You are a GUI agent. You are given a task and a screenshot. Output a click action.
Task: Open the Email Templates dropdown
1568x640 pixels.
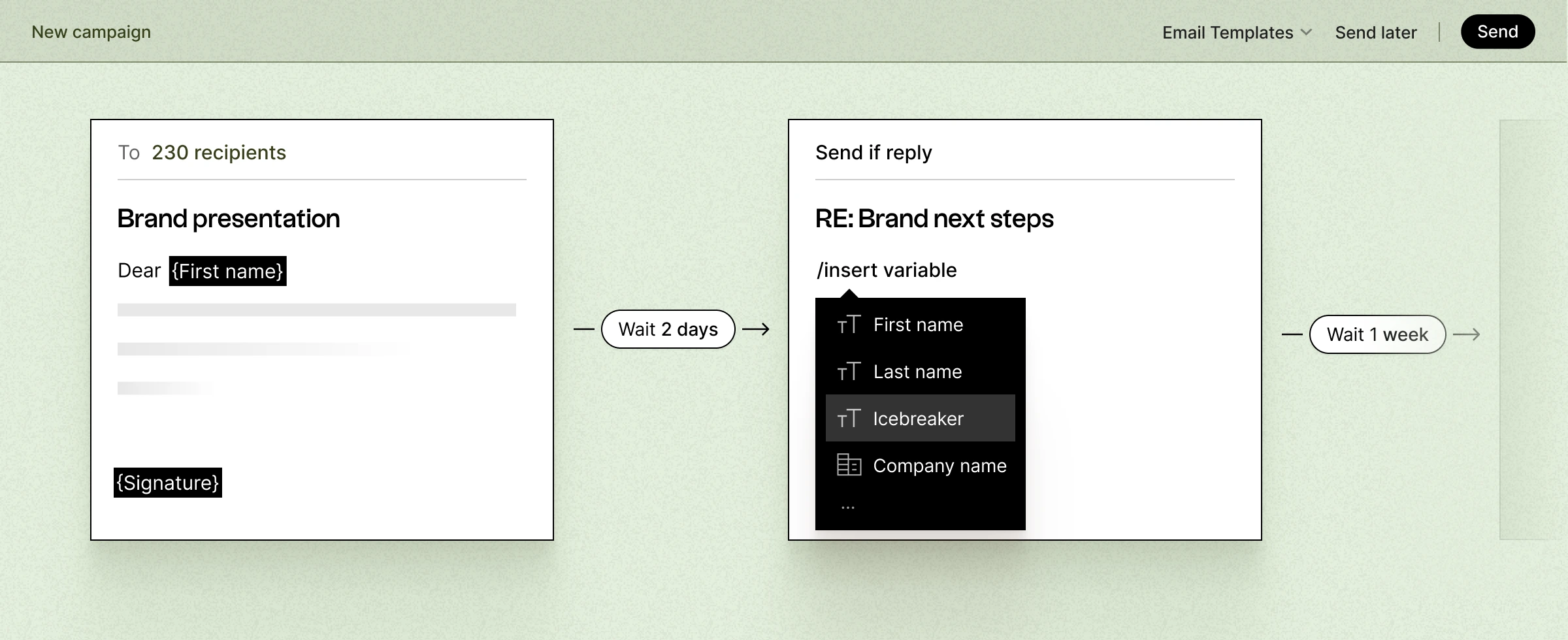[1237, 32]
